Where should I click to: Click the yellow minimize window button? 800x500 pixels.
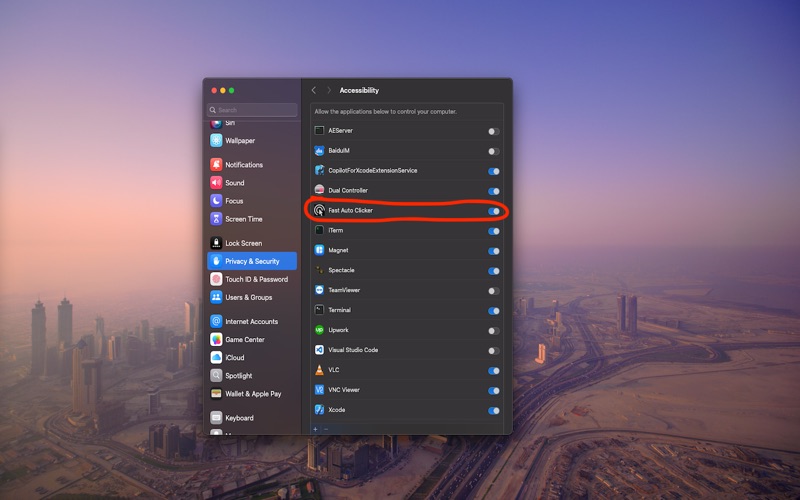pyautogui.click(x=223, y=90)
